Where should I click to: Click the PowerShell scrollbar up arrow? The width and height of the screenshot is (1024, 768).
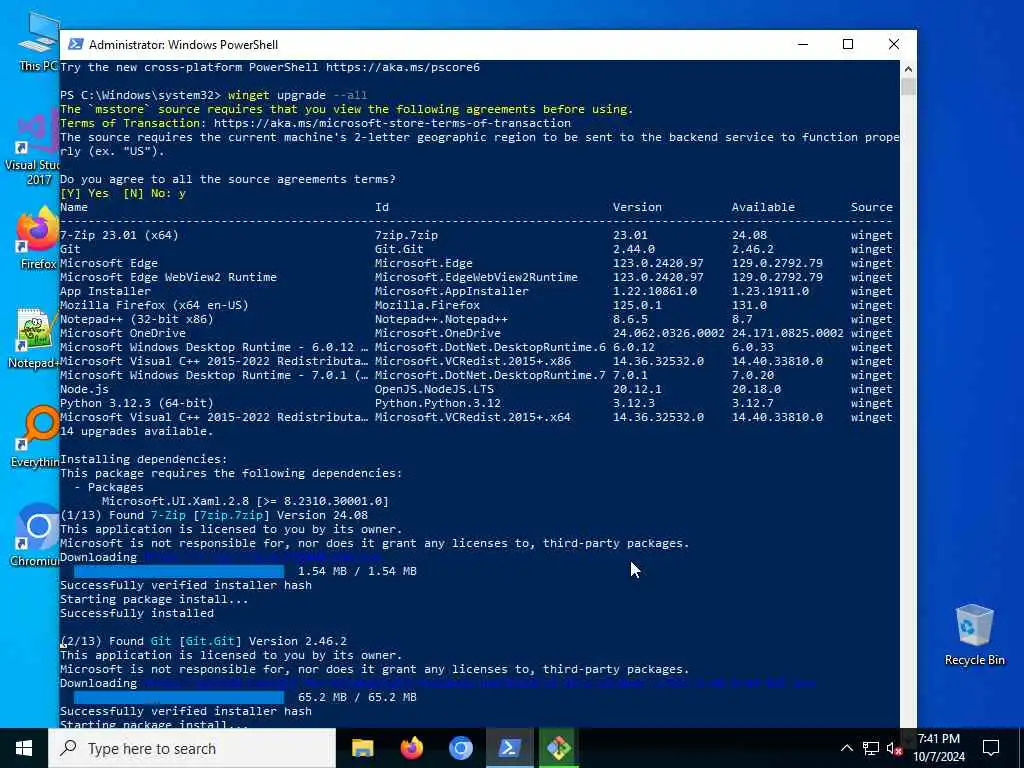pos(908,69)
